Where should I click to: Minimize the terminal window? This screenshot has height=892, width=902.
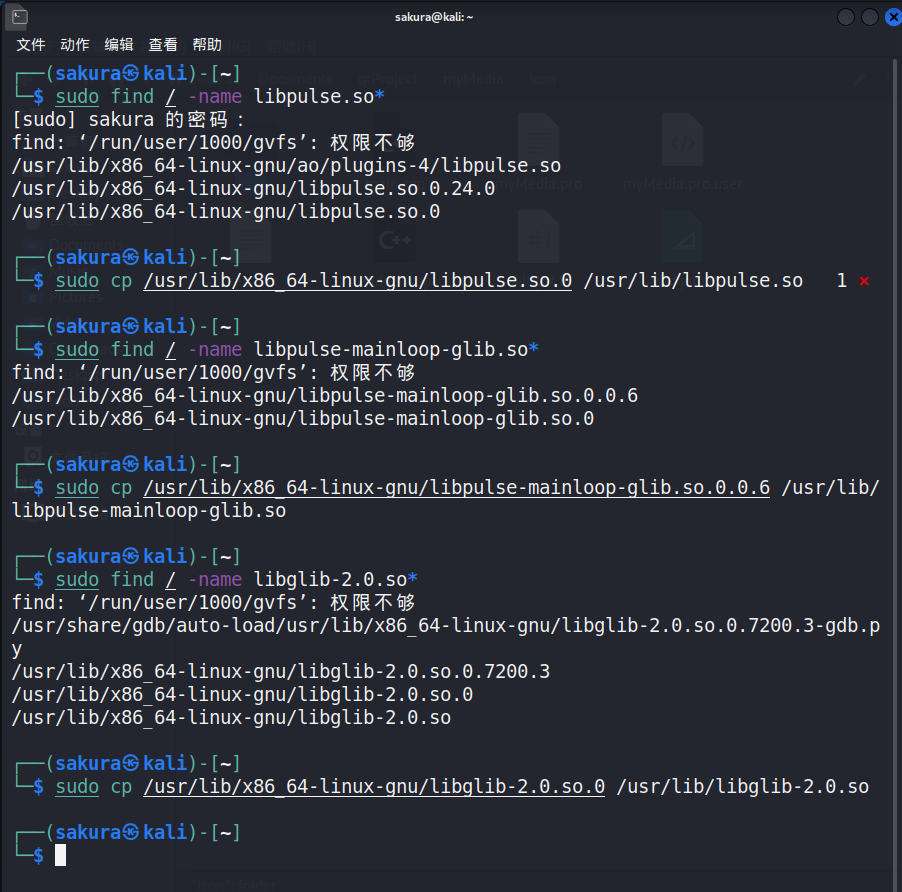pyautogui.click(x=846, y=17)
